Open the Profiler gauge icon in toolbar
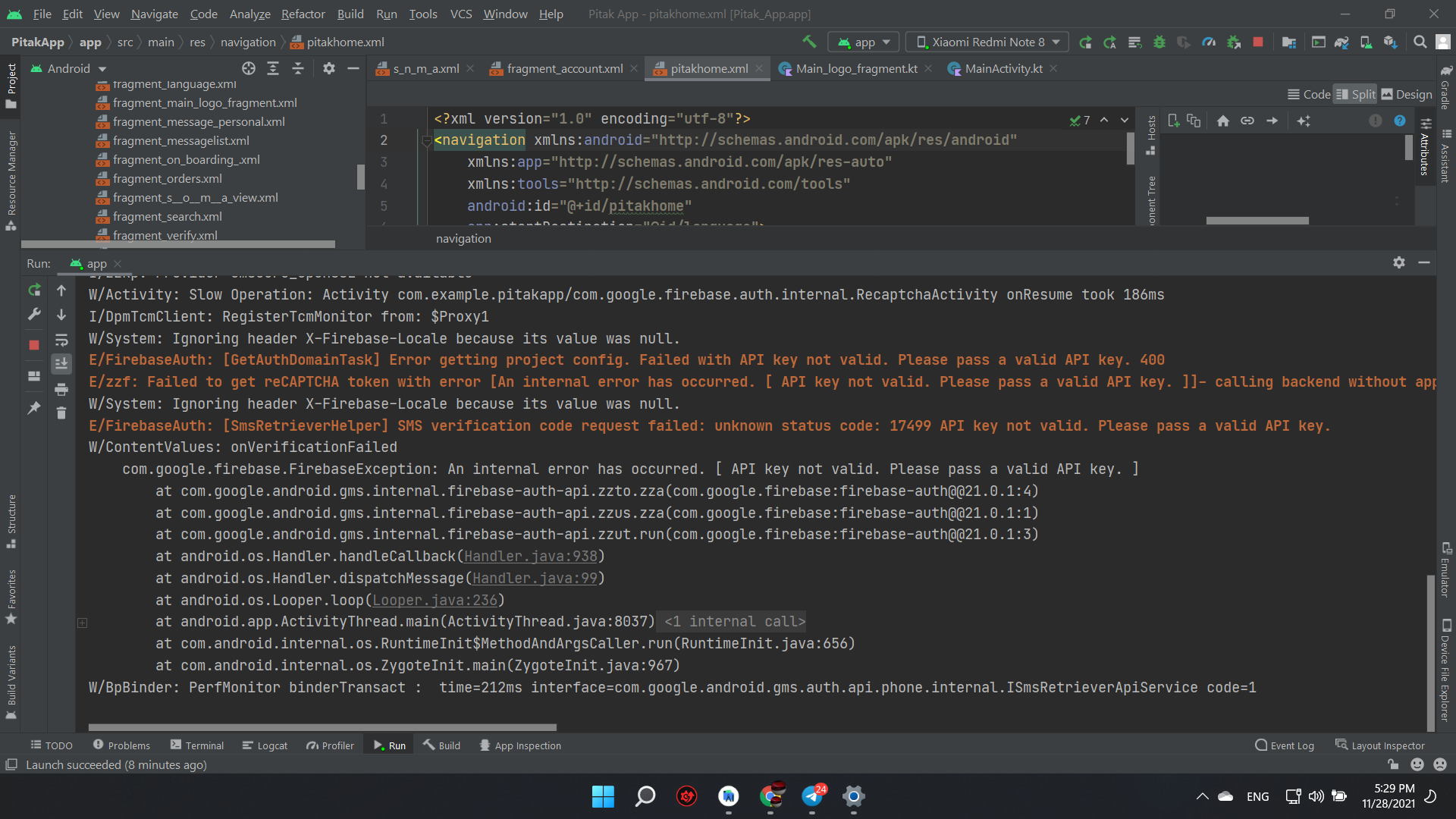Image resolution: width=1456 pixels, height=819 pixels. [1209, 42]
